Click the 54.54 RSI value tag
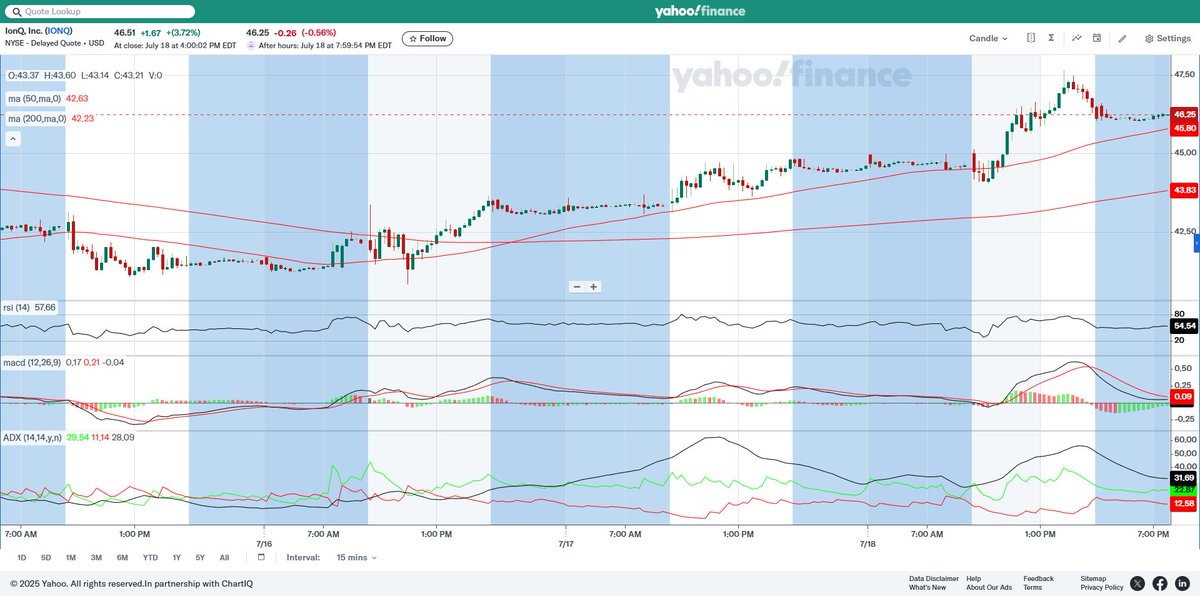 1185,326
